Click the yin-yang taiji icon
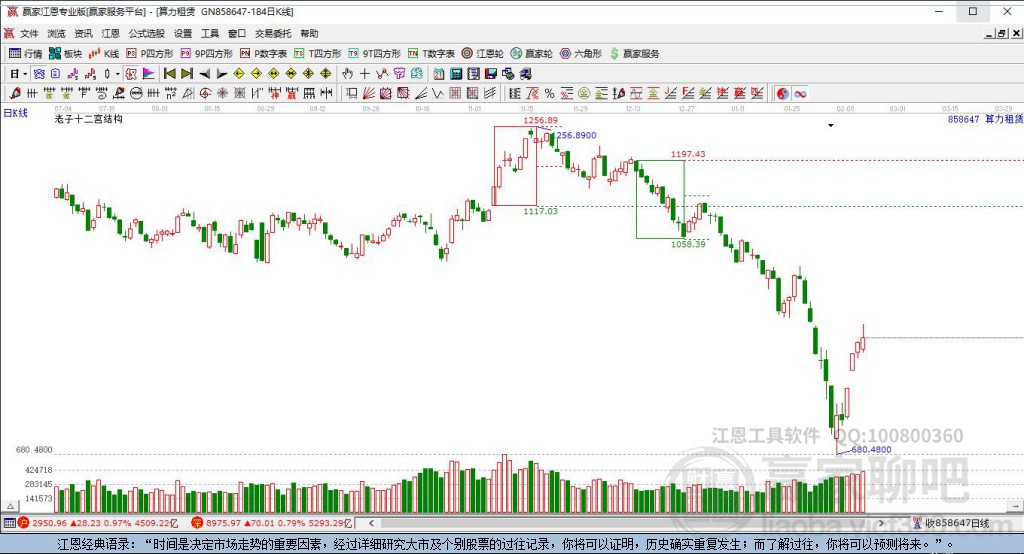The image size is (1024, 554). 782,93
